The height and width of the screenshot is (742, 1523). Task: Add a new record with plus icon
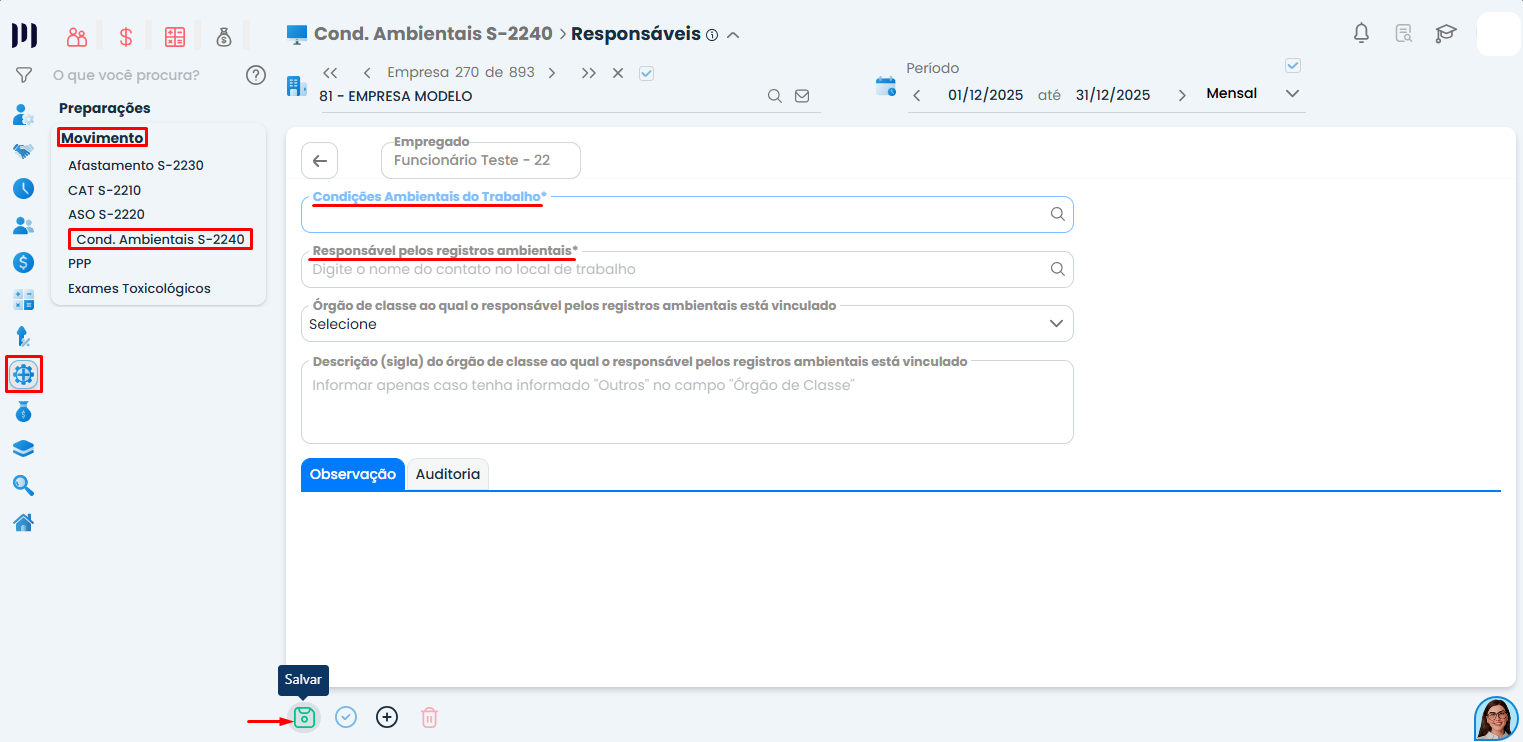coord(387,717)
